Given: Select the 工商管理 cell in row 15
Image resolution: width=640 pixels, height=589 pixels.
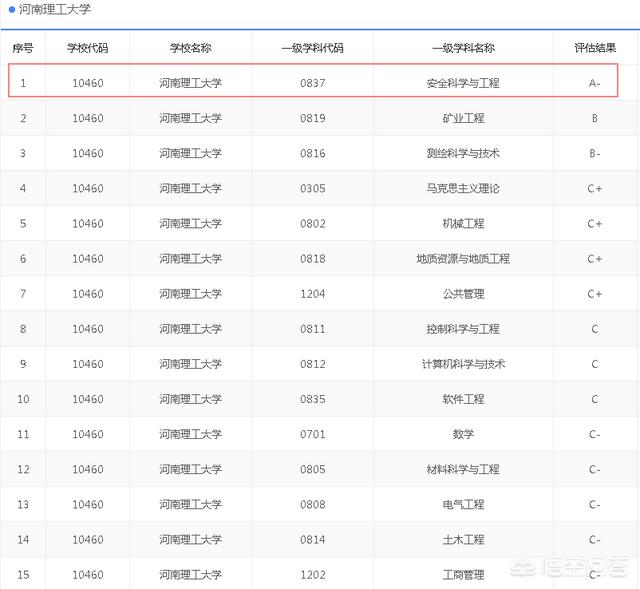Looking at the screenshot, I should (462, 574).
